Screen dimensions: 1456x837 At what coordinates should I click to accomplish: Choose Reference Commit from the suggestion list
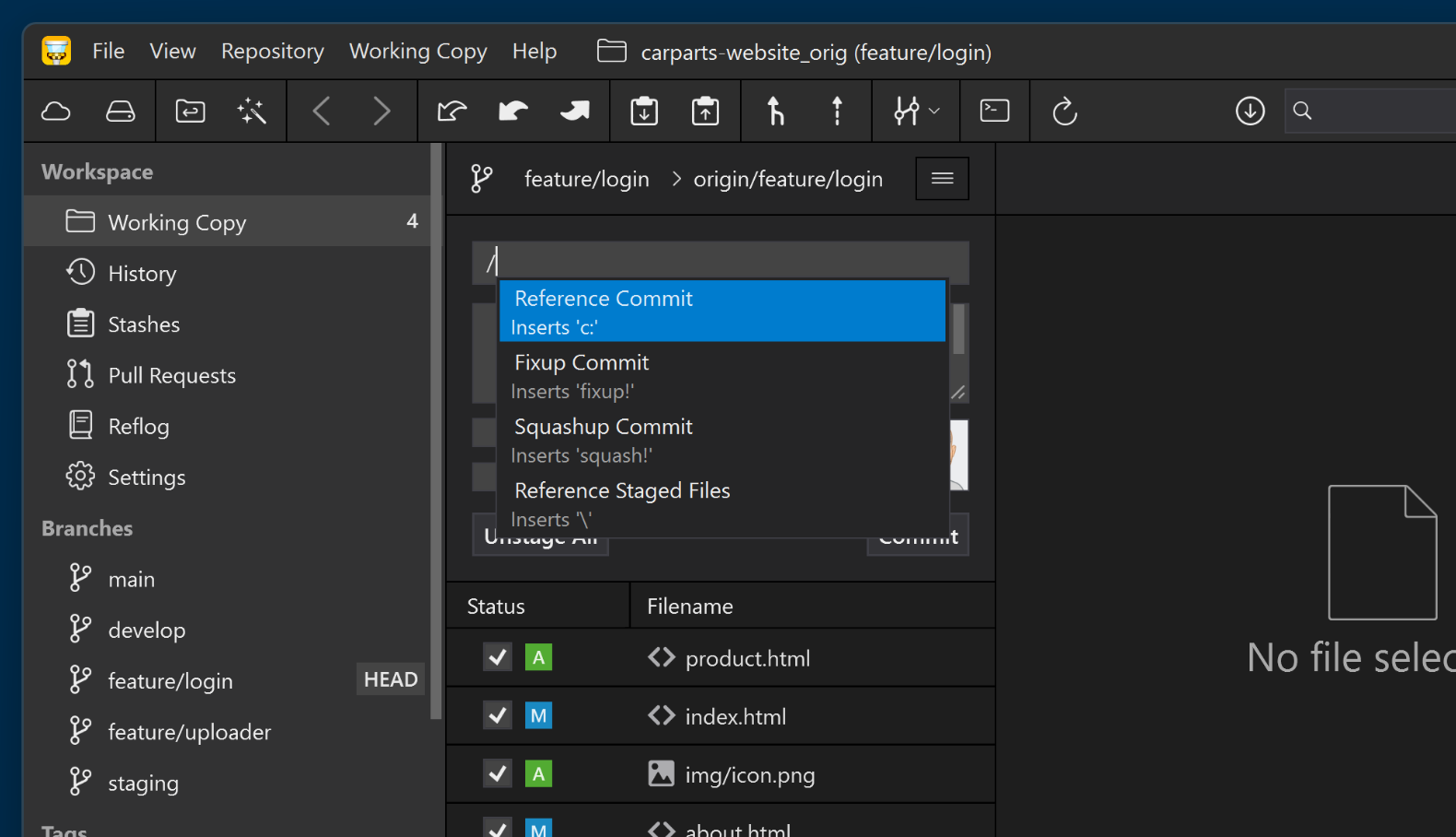point(722,311)
